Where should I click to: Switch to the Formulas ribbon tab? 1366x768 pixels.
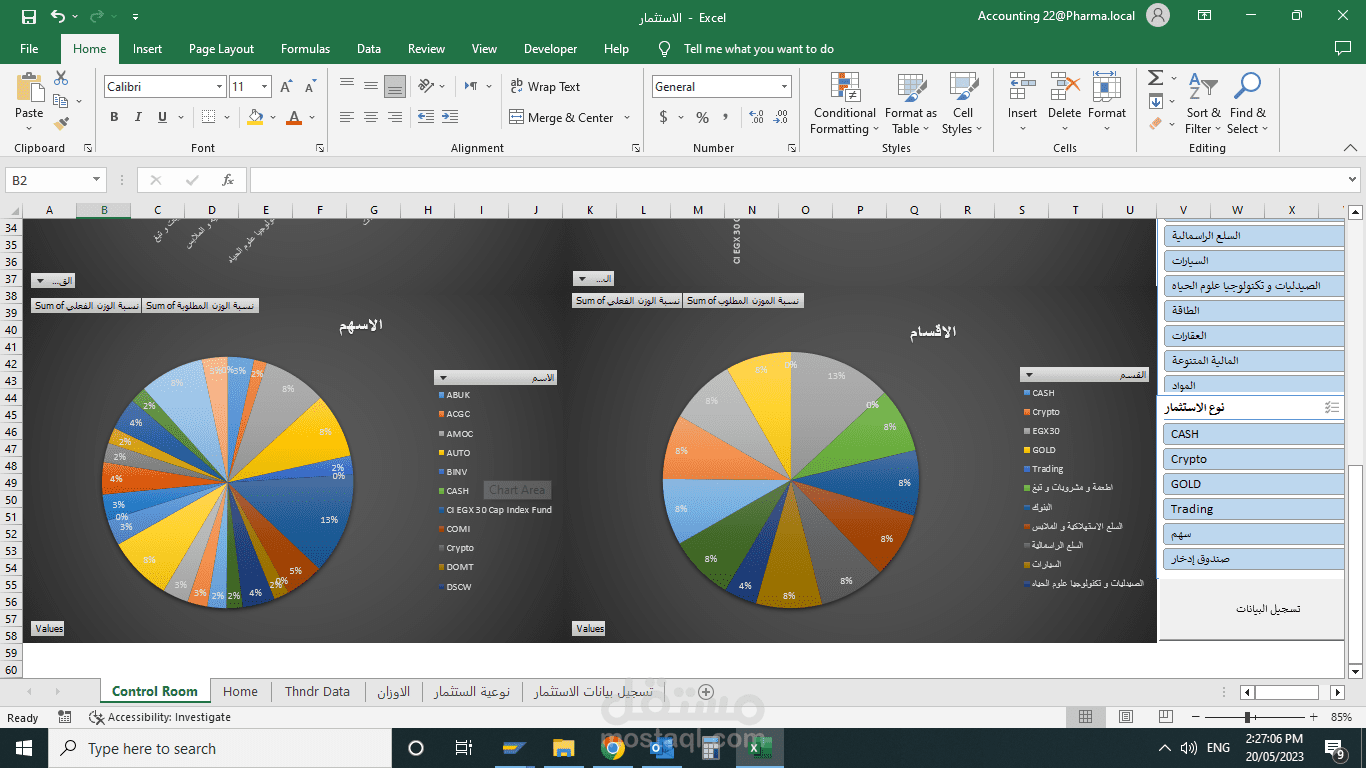305,49
